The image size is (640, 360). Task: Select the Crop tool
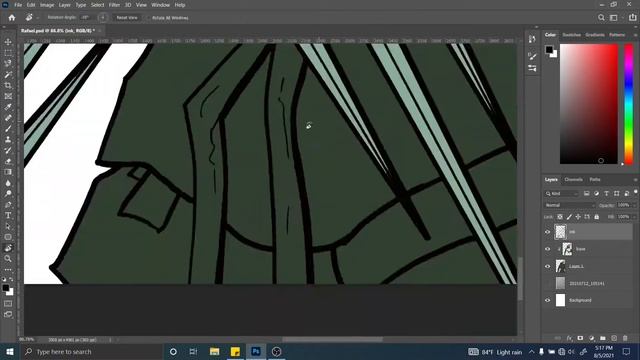[8, 85]
